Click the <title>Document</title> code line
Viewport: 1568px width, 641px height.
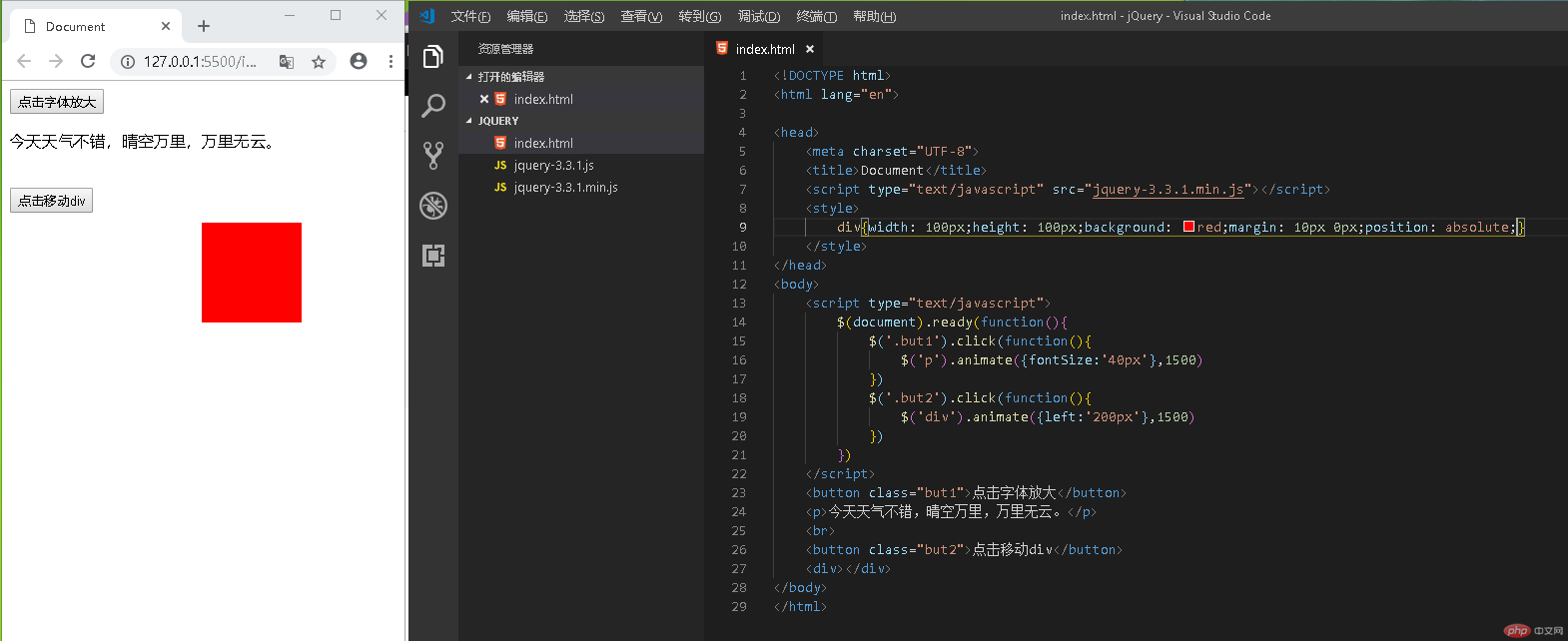point(896,170)
